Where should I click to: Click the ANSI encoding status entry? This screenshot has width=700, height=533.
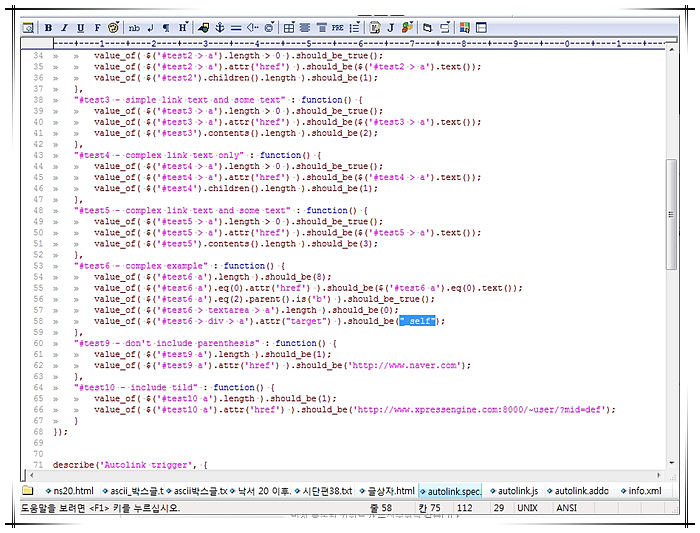567,508
